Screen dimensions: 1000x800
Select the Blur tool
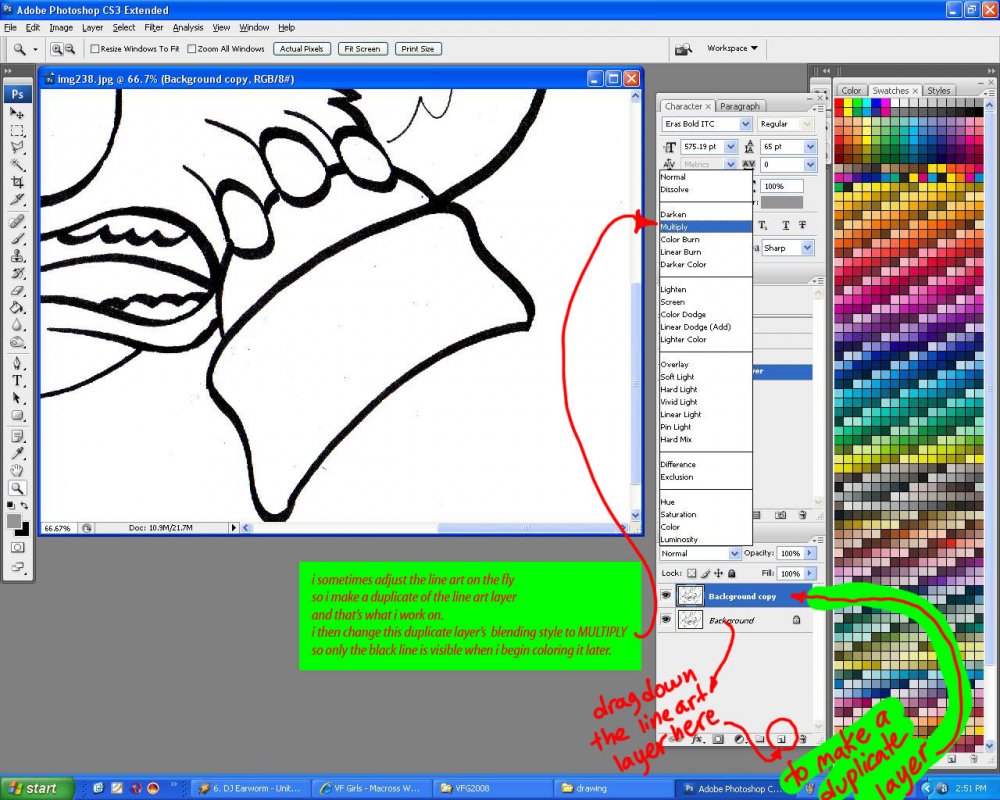click(x=17, y=325)
